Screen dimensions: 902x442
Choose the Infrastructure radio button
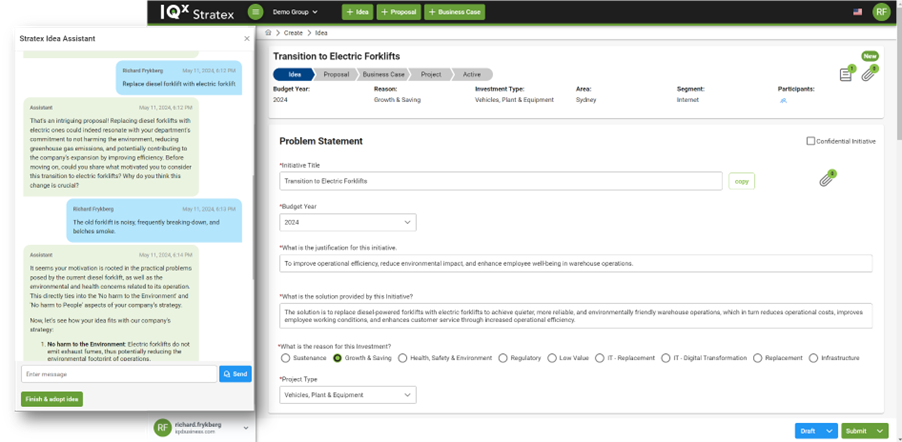tap(814, 358)
